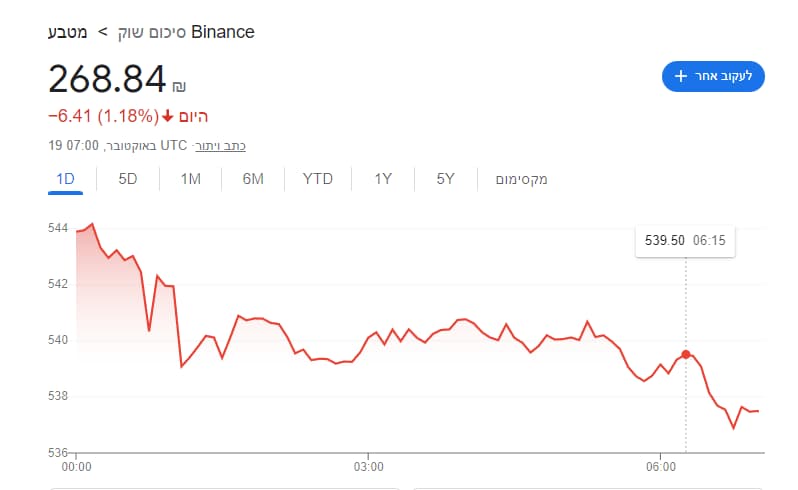This screenshot has width=798, height=490.
Task: Click the 539.50 06:15 chart tooltip
Action: (x=685, y=241)
